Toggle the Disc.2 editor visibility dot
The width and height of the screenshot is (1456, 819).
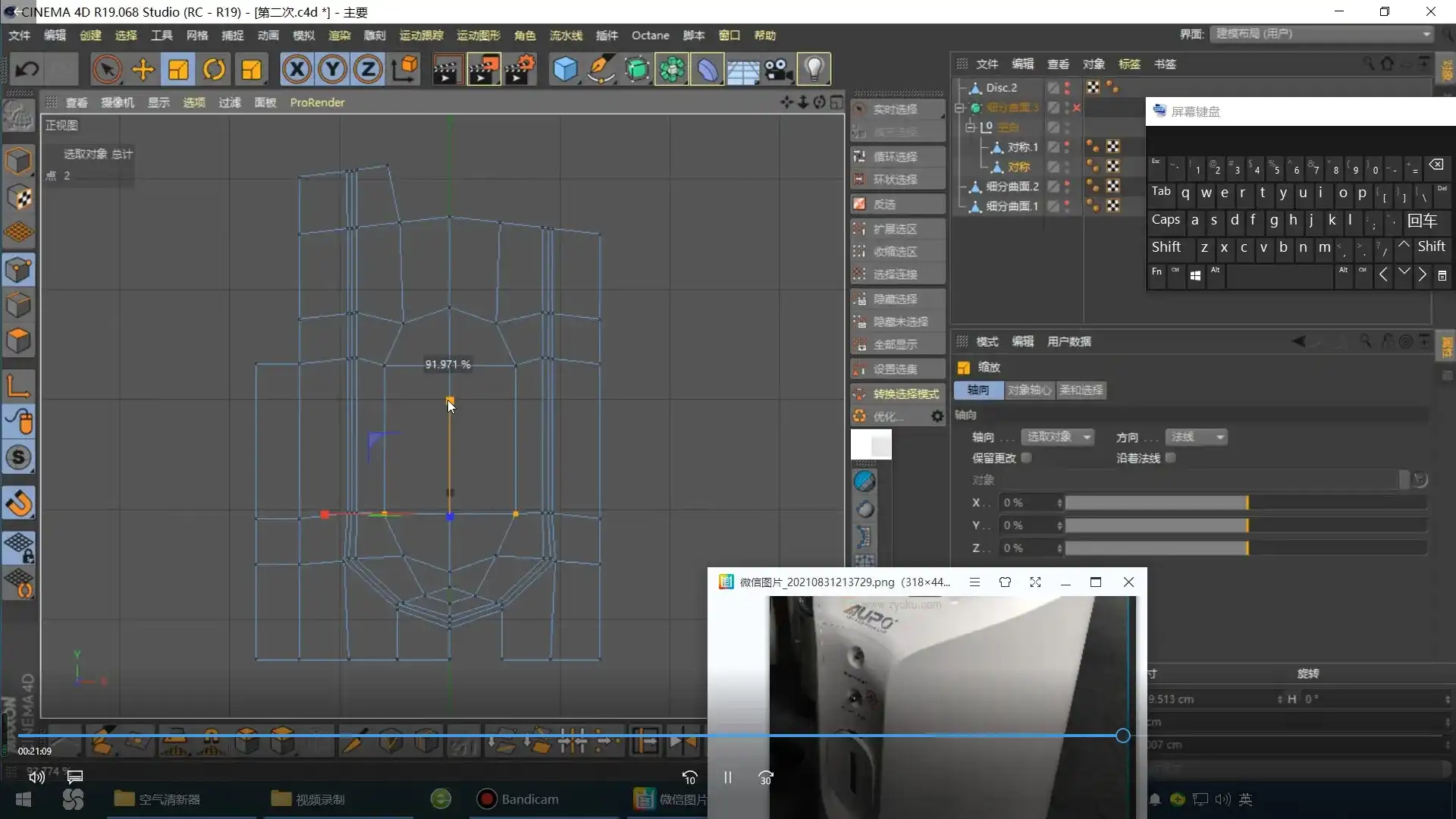click(x=1067, y=85)
